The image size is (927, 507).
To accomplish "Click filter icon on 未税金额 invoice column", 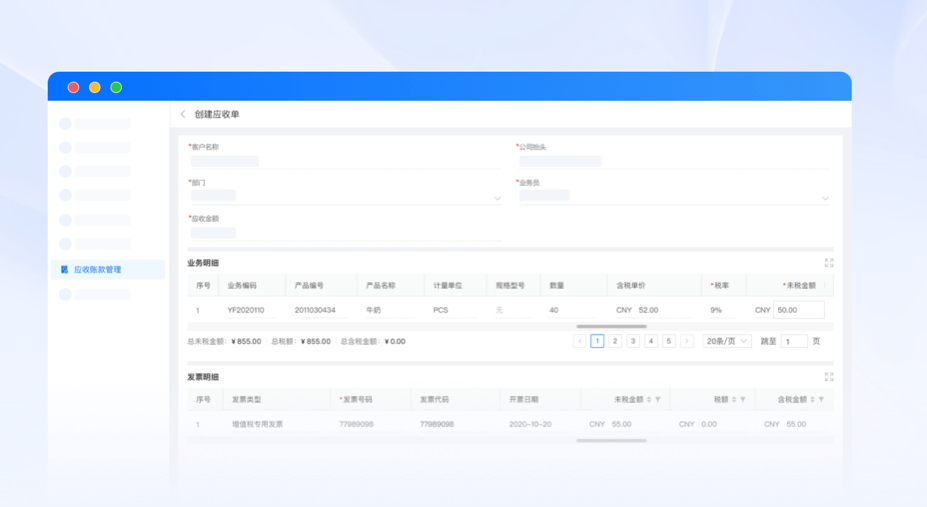I will (658, 400).
